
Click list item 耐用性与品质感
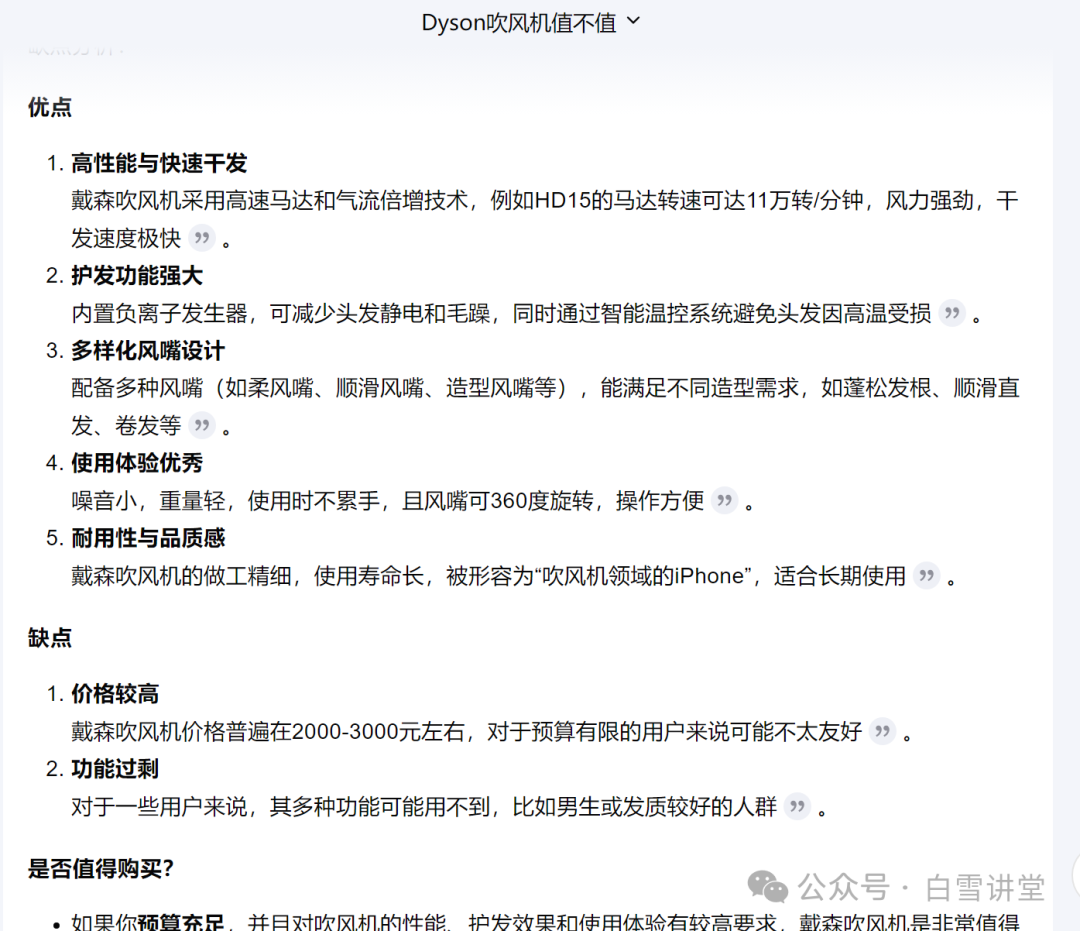148,538
